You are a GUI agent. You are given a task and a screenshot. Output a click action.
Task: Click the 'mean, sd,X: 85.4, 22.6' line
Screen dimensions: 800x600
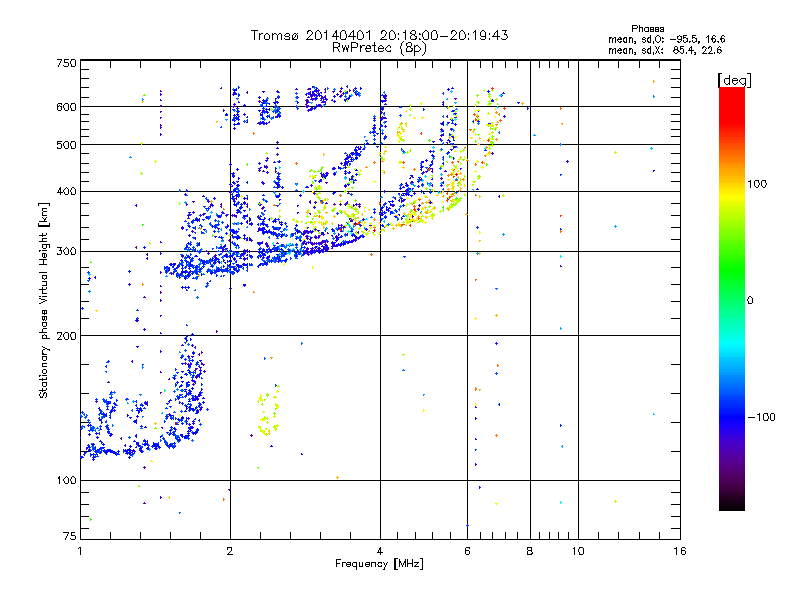(x=665, y=50)
